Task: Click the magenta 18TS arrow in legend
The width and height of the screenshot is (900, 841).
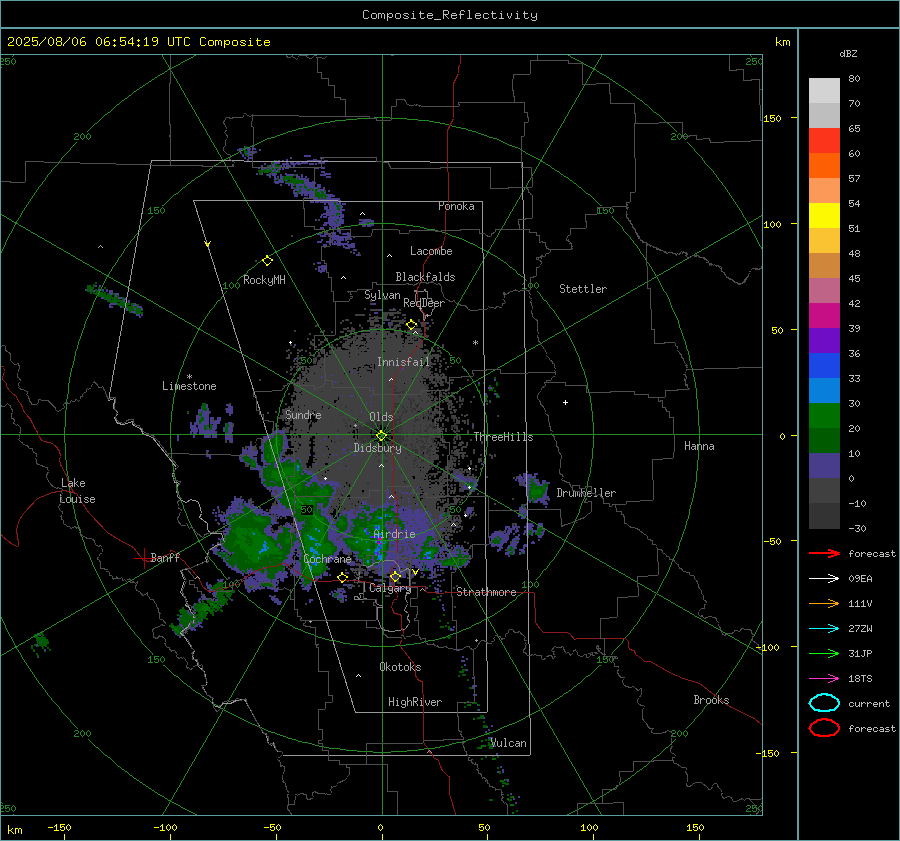Action: point(824,679)
